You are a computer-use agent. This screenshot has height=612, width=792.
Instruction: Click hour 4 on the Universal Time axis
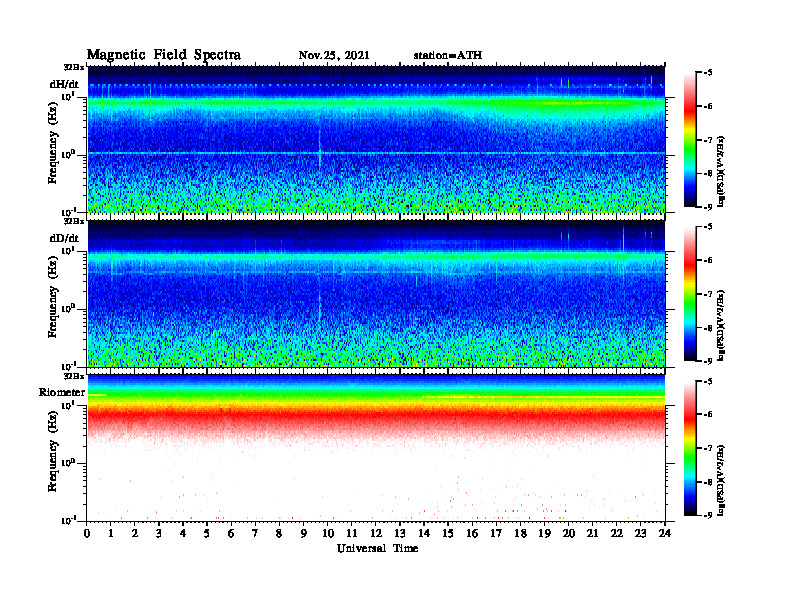point(183,534)
